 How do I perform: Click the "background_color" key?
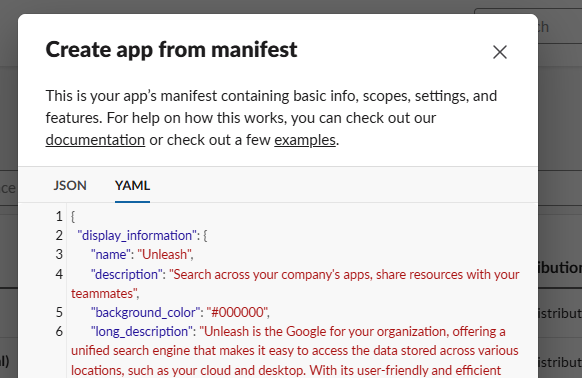[x=145, y=313]
